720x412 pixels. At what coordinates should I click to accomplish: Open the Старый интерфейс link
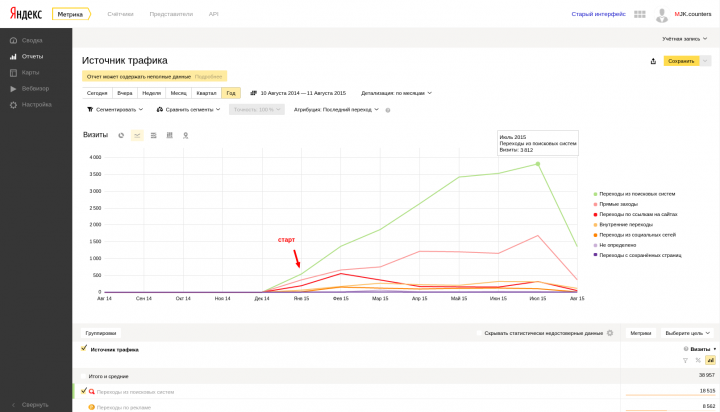click(x=598, y=14)
